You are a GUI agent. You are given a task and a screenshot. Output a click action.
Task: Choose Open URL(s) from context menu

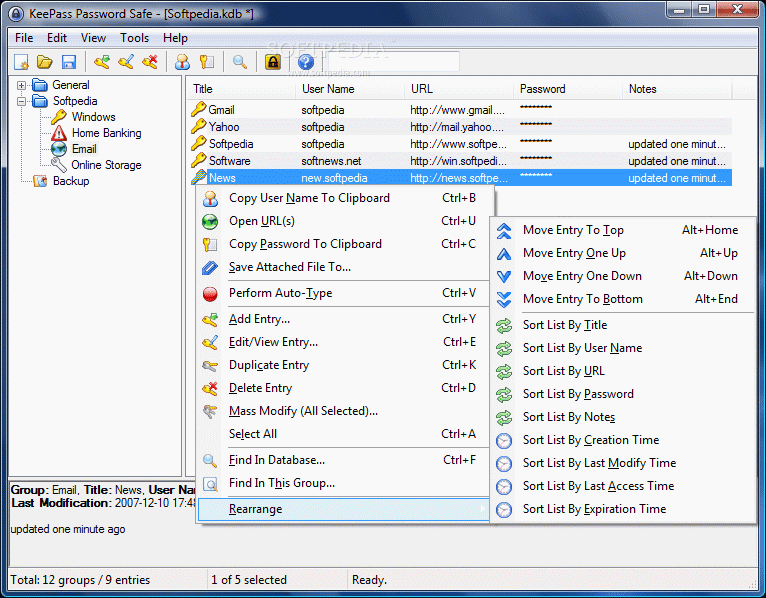point(344,221)
